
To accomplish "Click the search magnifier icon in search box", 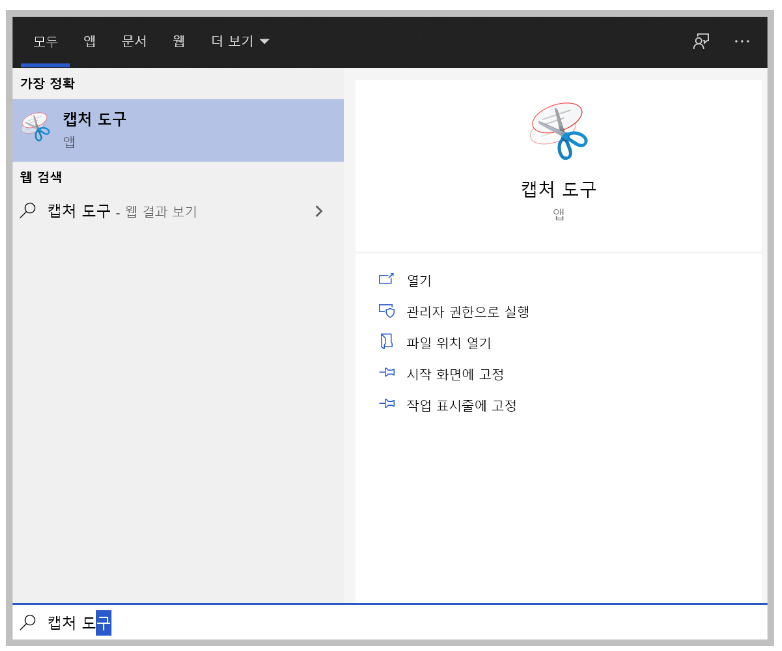I will pos(27,622).
